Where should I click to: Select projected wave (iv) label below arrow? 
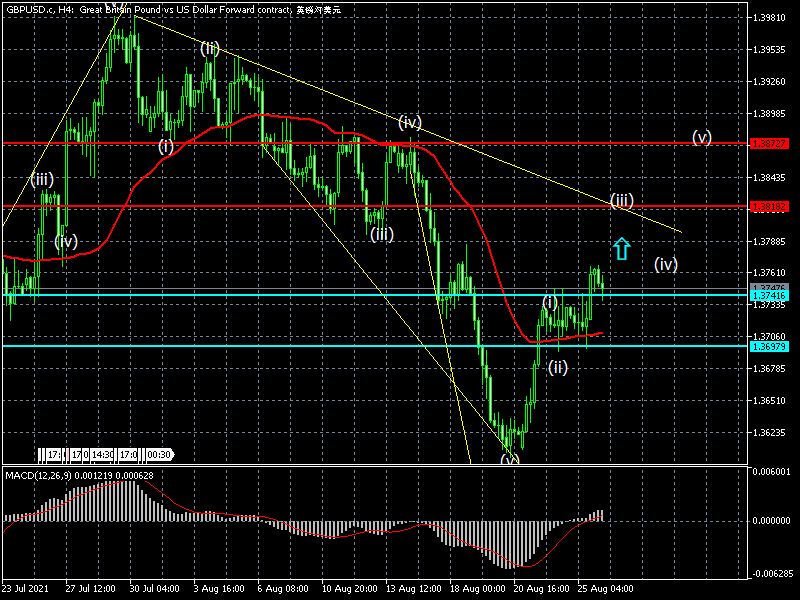(666, 264)
